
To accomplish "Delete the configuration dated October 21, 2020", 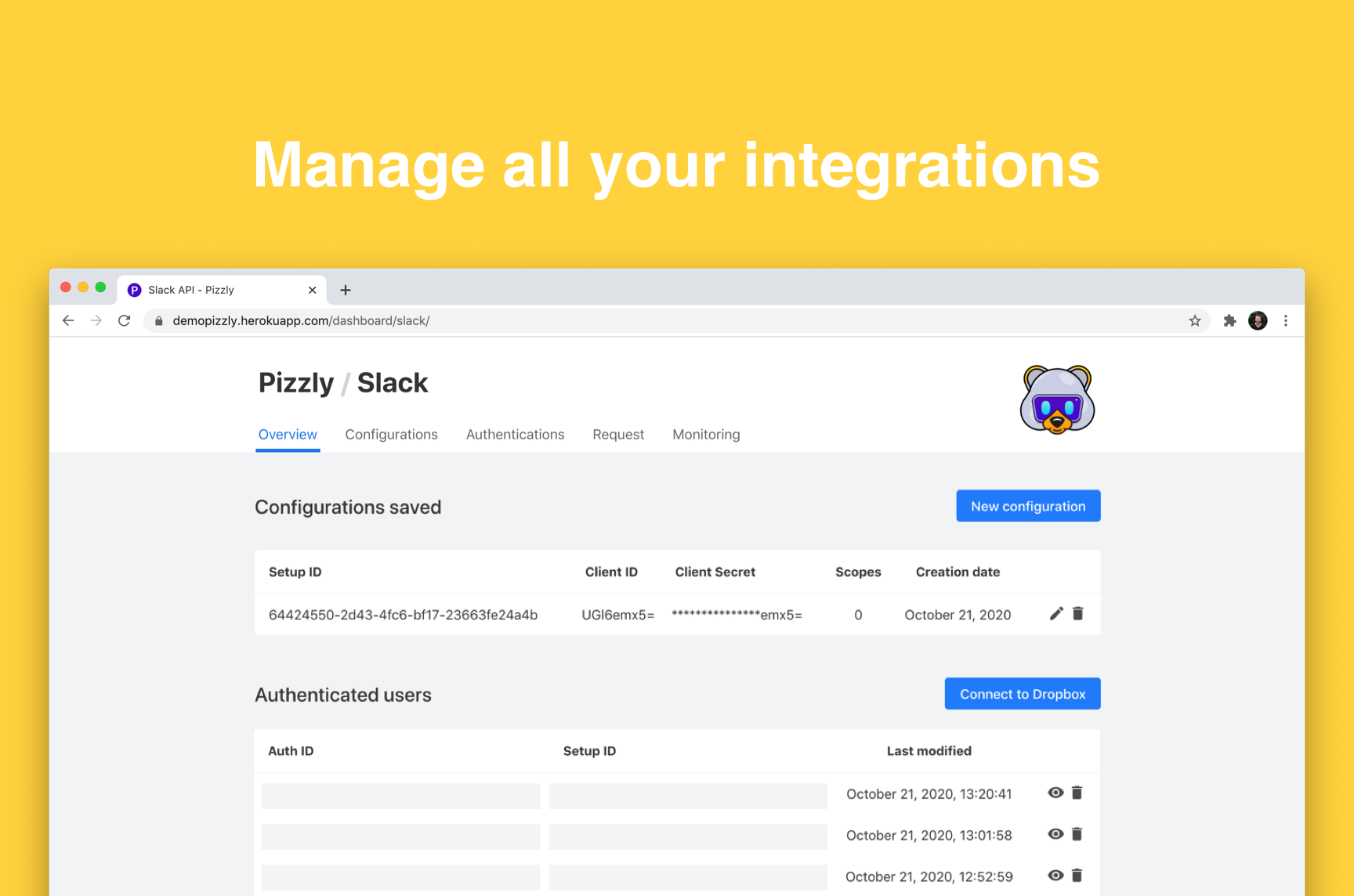I will (1078, 613).
